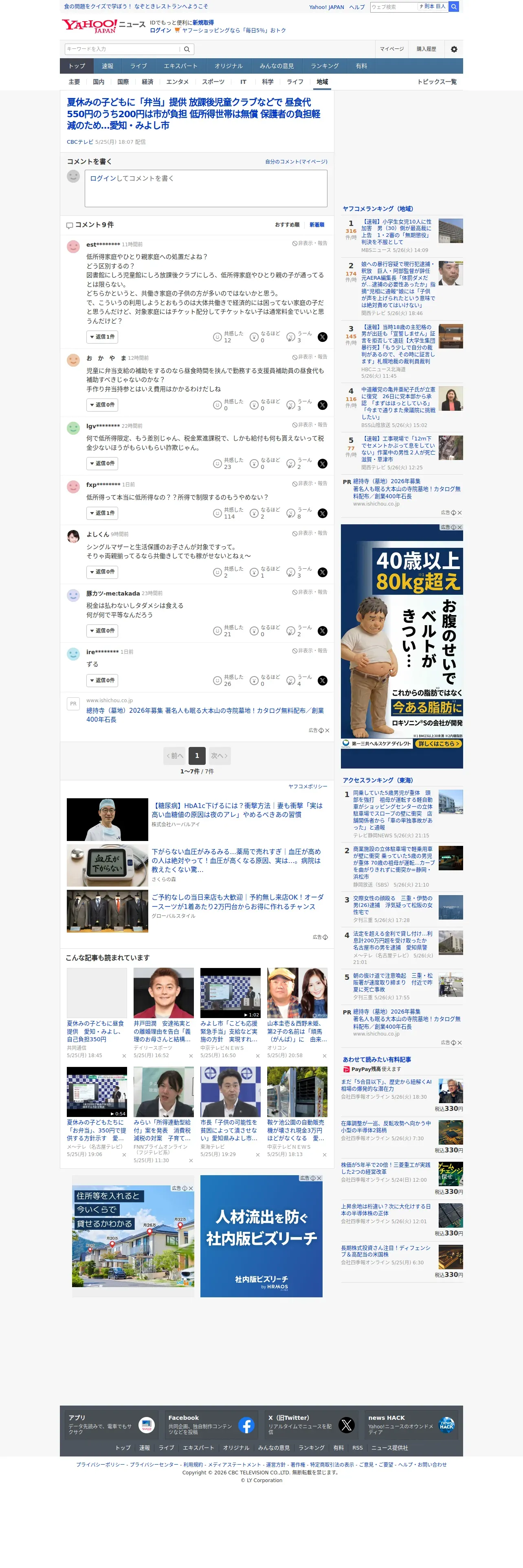Sort comments by おすすめ順
Viewport: 523px width, 1568px height.
[x=287, y=225]
